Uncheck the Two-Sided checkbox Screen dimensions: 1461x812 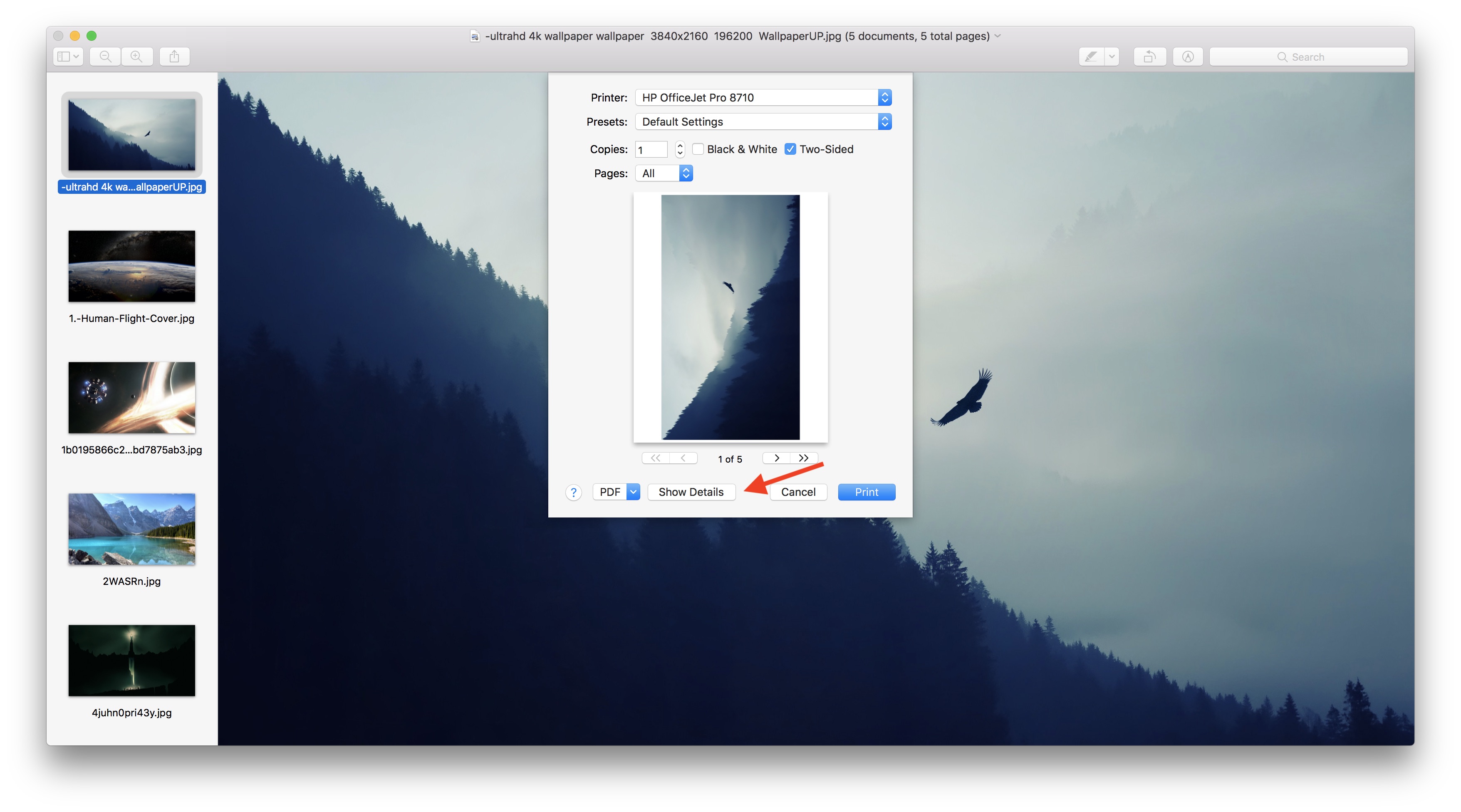tap(790, 149)
